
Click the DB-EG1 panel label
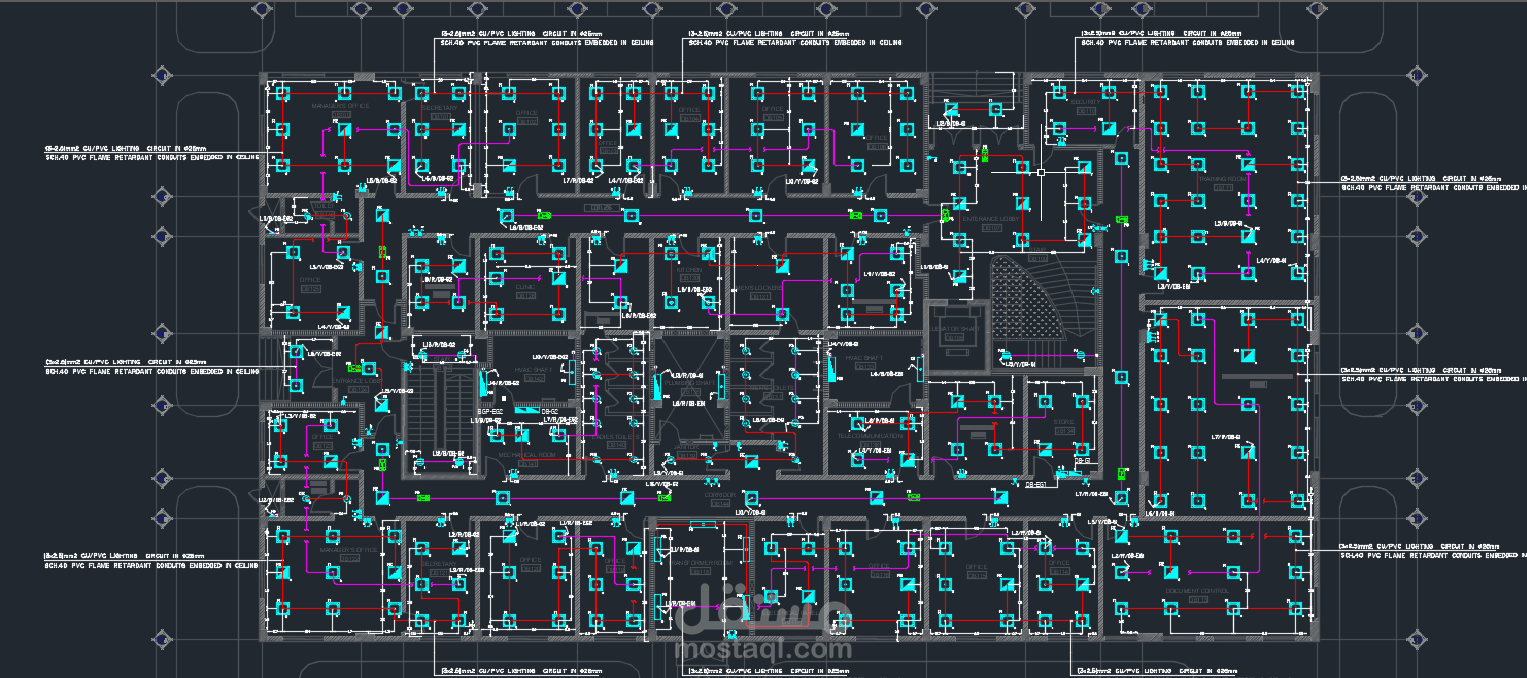pyautogui.click(x=1036, y=484)
